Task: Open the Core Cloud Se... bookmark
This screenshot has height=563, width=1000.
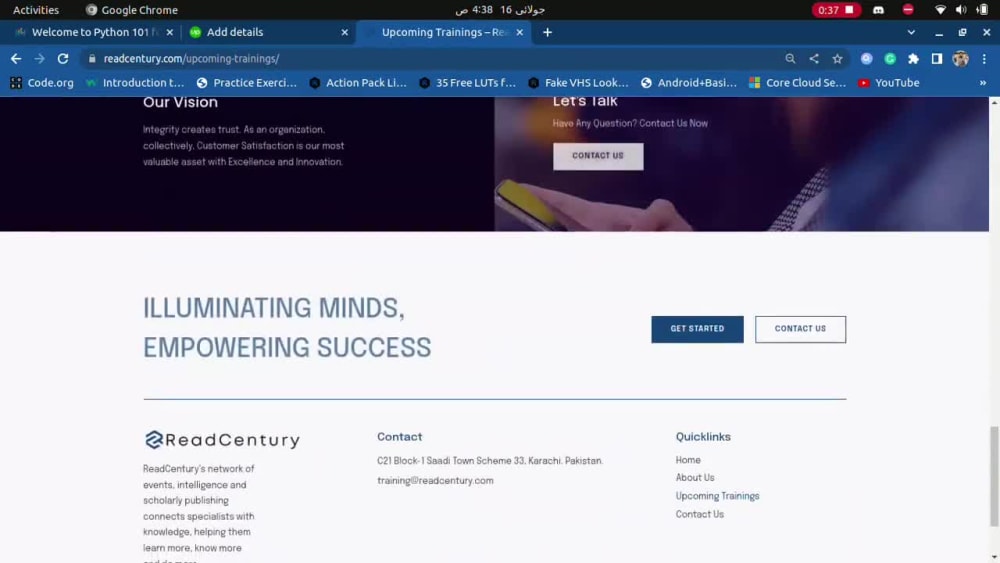Action: pos(798,83)
